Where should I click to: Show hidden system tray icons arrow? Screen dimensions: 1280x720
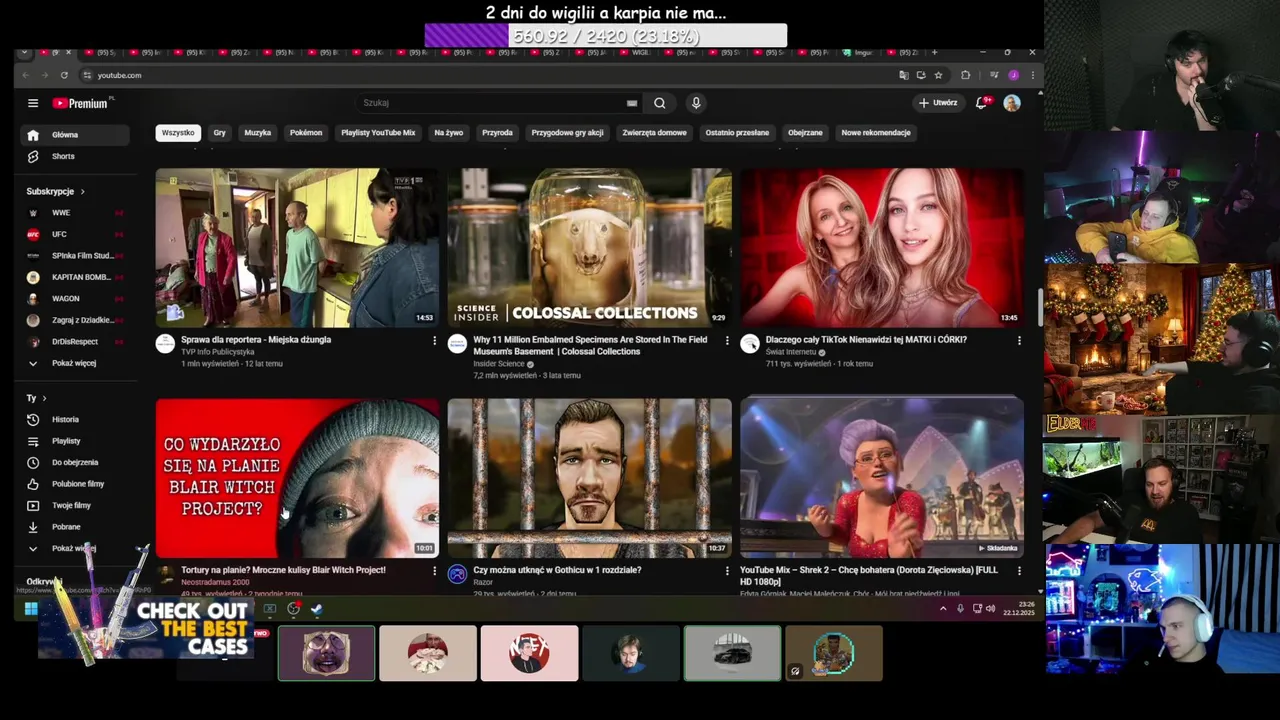(943, 608)
